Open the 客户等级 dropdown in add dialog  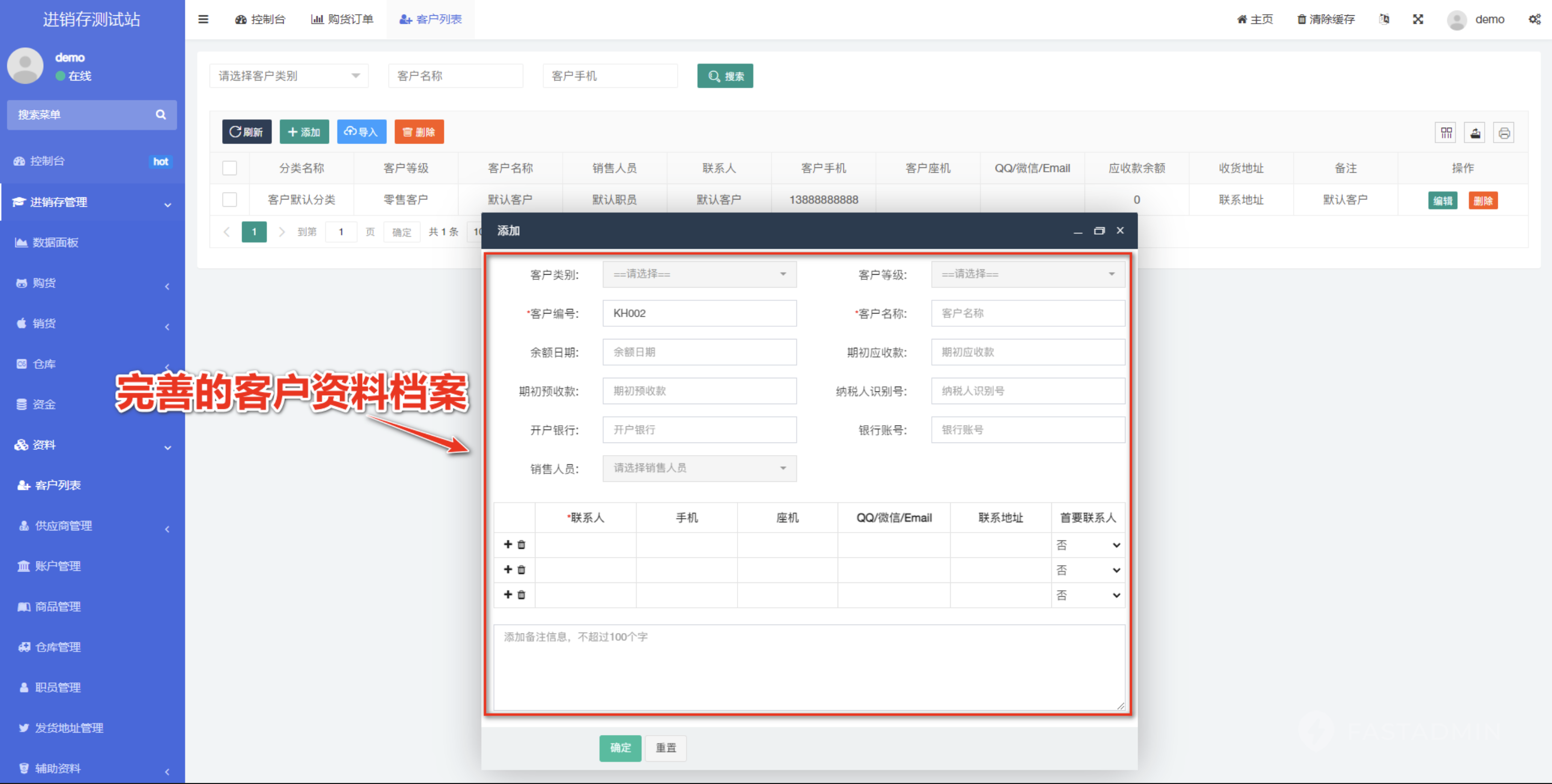coord(1027,274)
